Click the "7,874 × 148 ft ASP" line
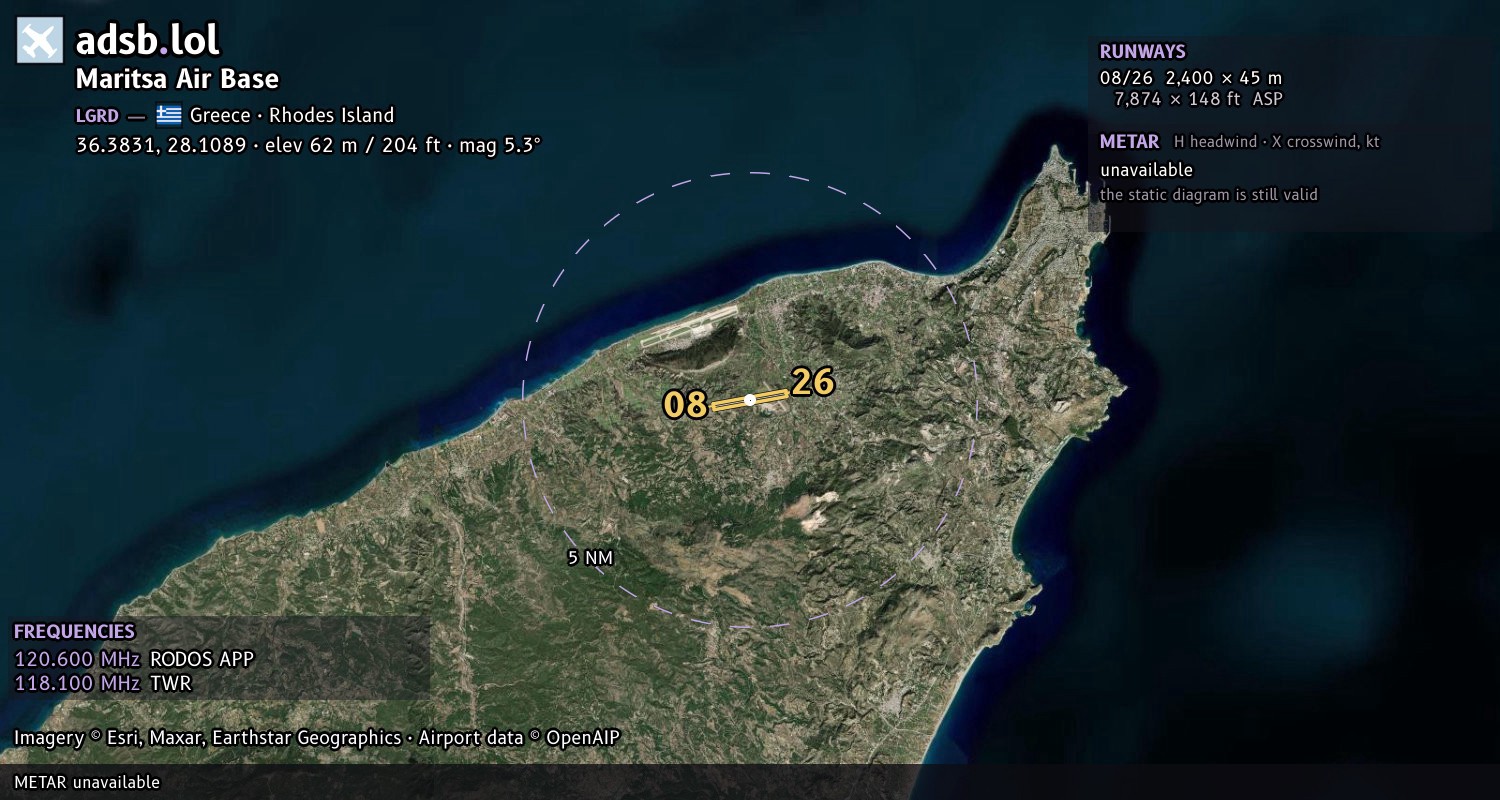Screen dimensions: 1500x800 [1198, 99]
